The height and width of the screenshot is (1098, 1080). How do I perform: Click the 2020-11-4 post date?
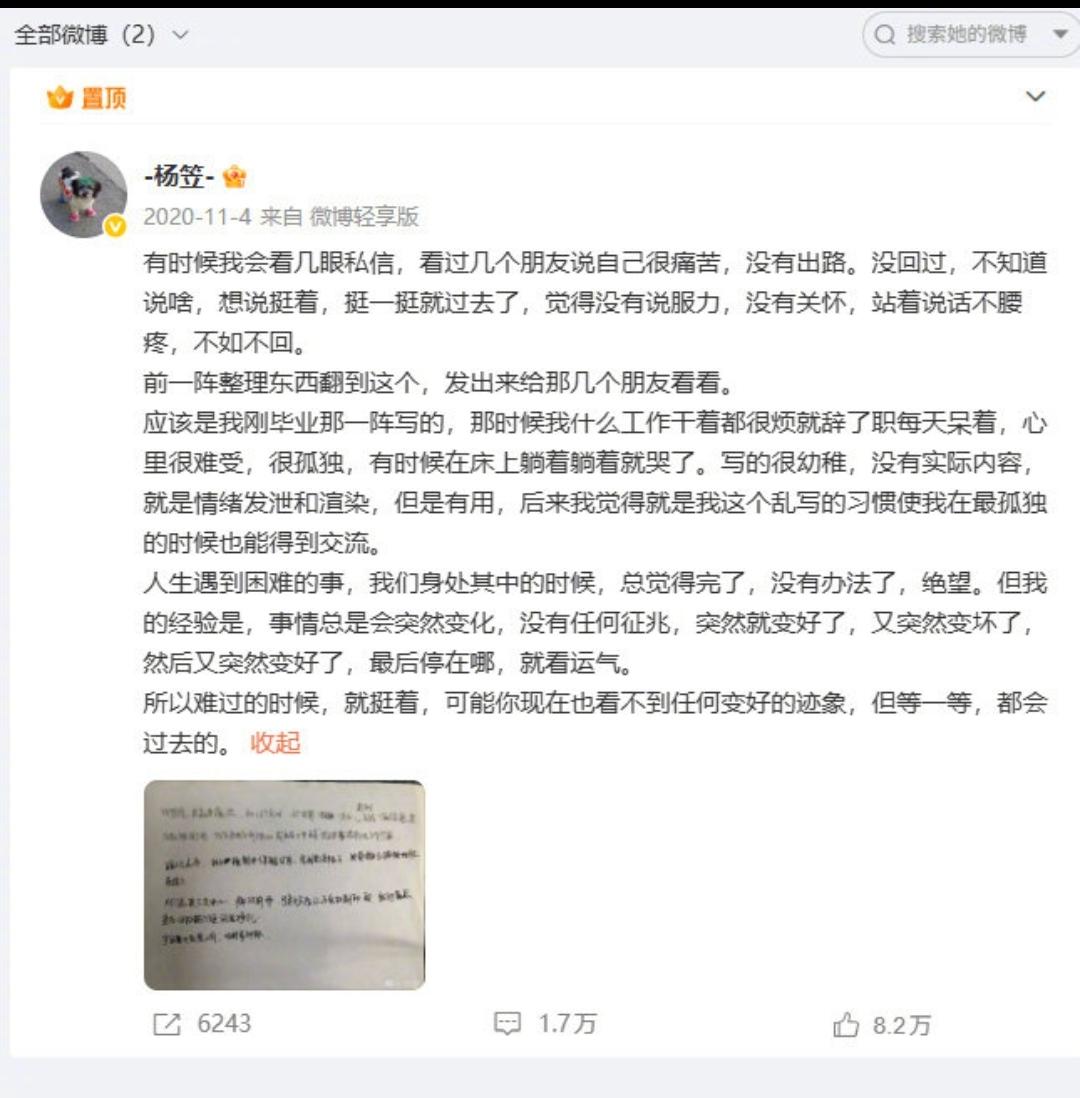pyautogui.click(x=197, y=216)
